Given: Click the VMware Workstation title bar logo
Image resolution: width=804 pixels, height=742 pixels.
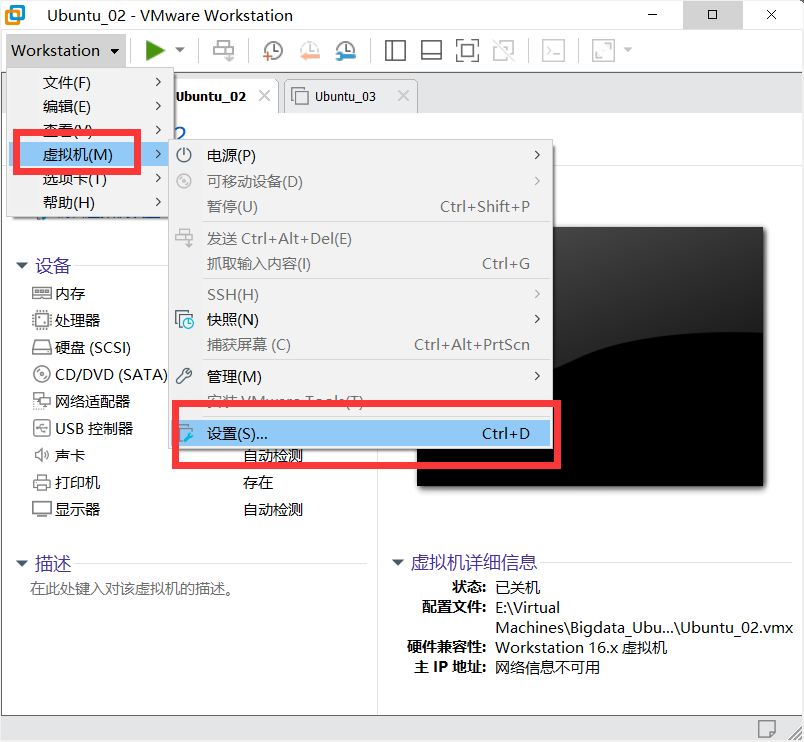Looking at the screenshot, I should 15,15.
